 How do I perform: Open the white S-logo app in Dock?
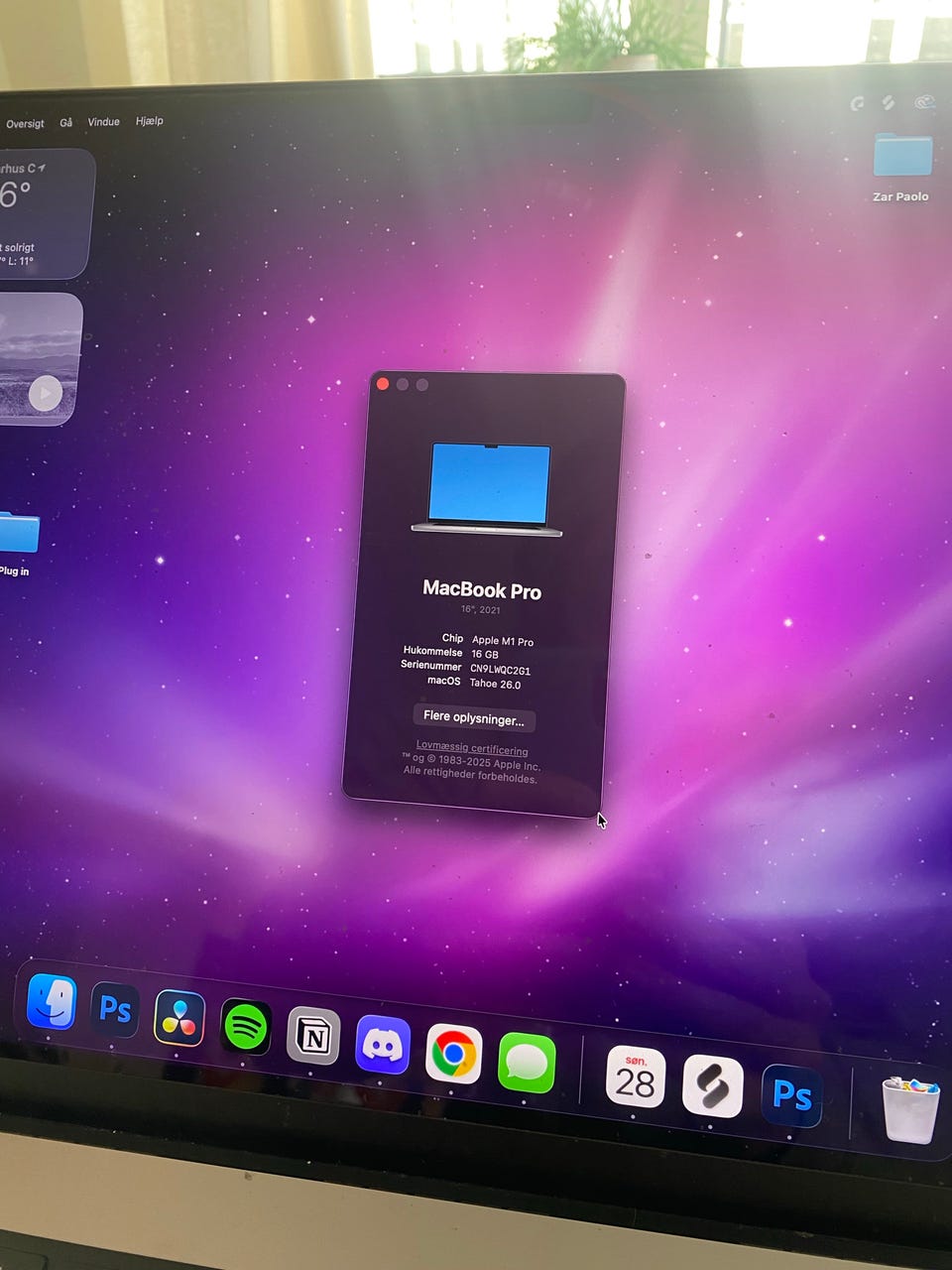pos(712,1085)
